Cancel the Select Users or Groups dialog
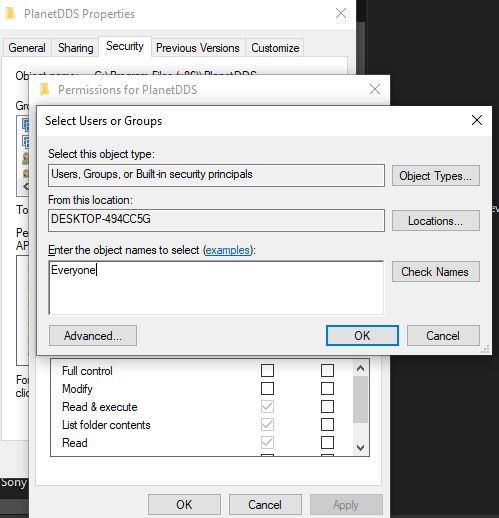Viewport: 499px width, 518px height. pyautogui.click(x=443, y=336)
